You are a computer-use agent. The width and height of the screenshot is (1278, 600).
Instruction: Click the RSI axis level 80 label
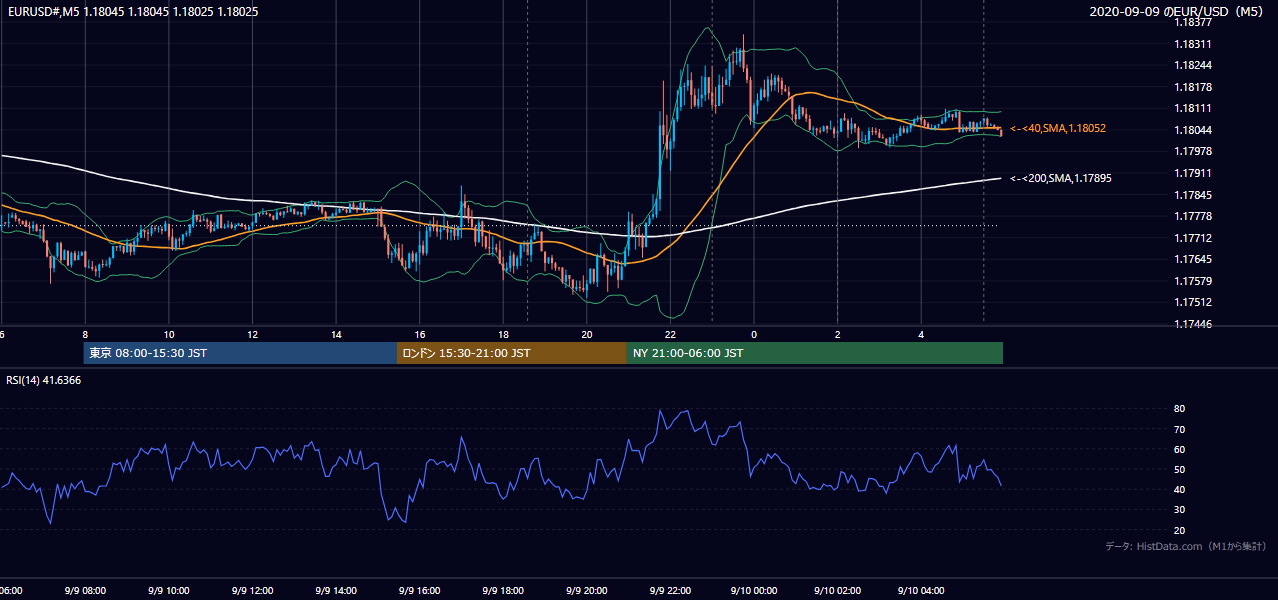1179,409
